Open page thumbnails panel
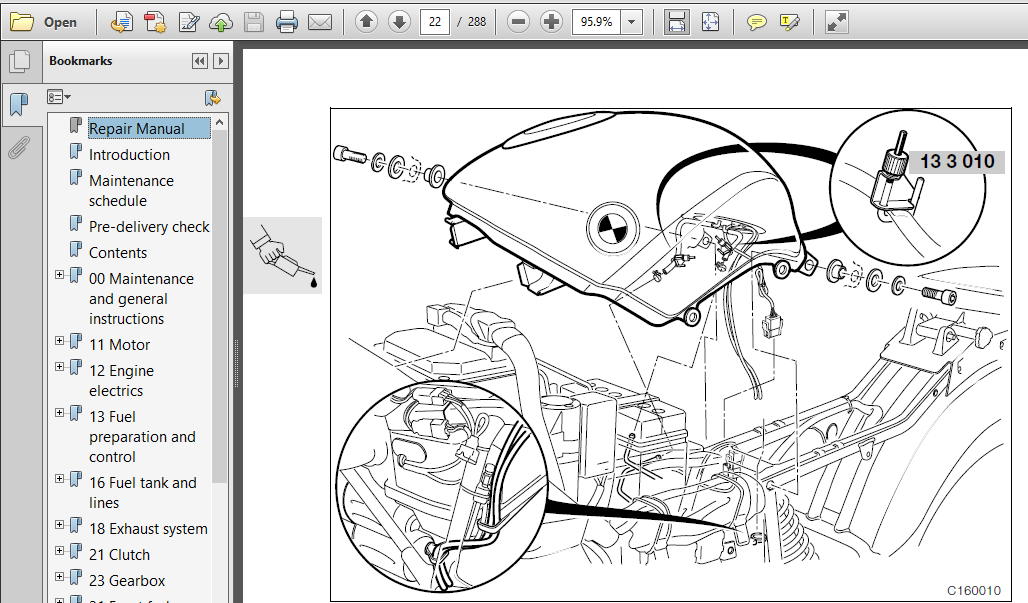The width and height of the screenshot is (1028, 603). pos(20,62)
